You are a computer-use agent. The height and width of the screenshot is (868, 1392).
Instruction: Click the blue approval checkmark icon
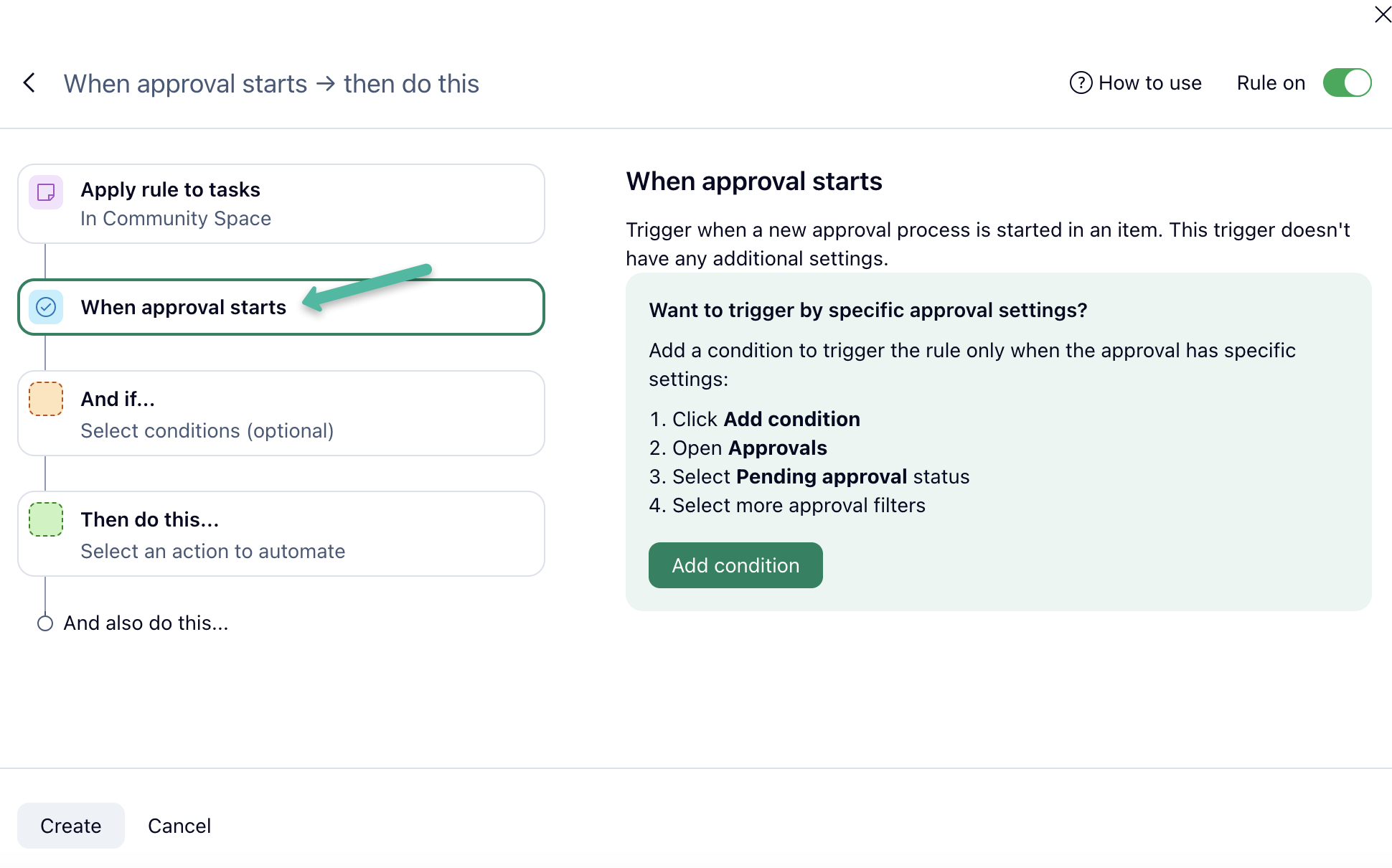tap(46, 307)
